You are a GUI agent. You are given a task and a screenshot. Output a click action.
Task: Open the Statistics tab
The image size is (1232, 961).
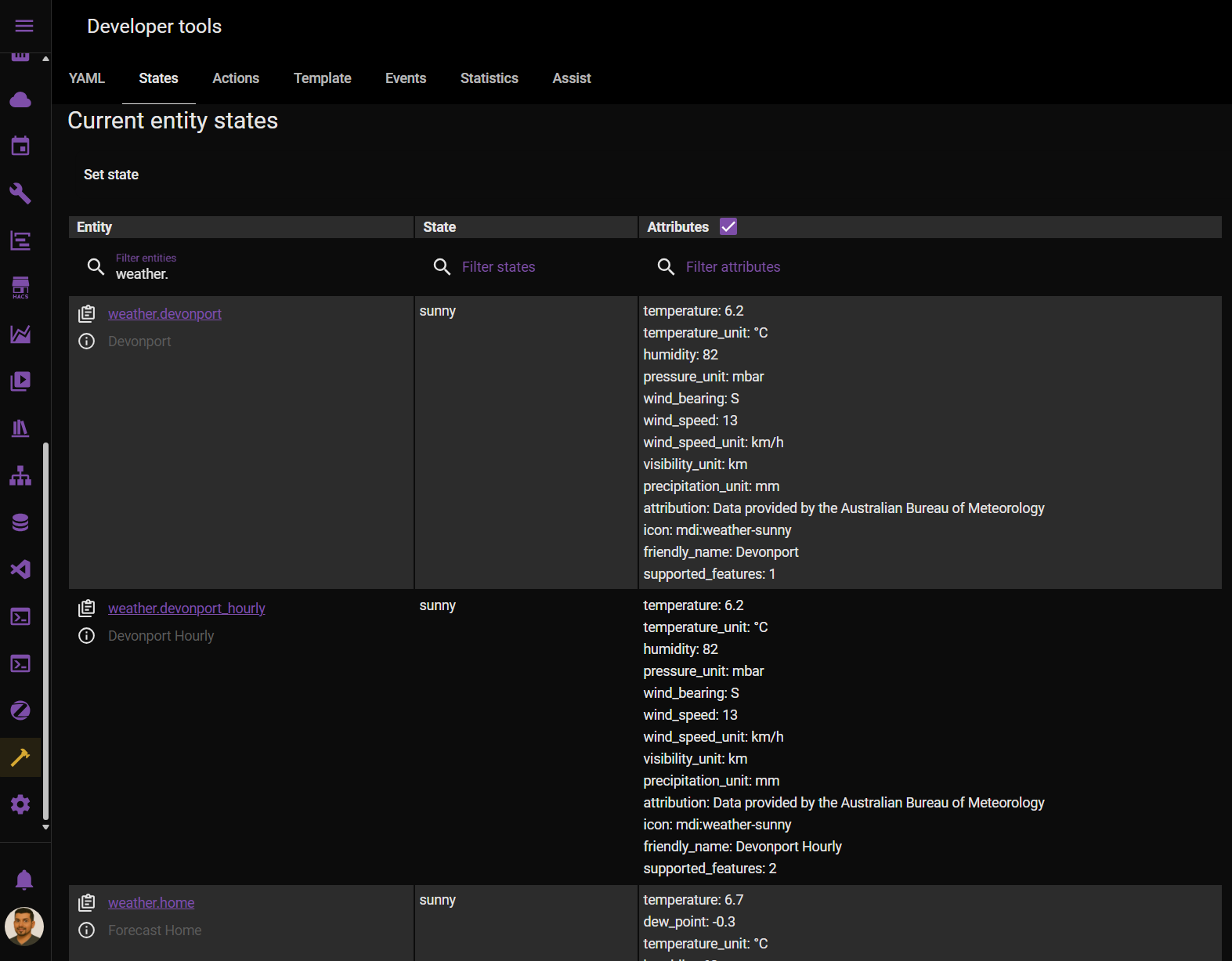[489, 78]
